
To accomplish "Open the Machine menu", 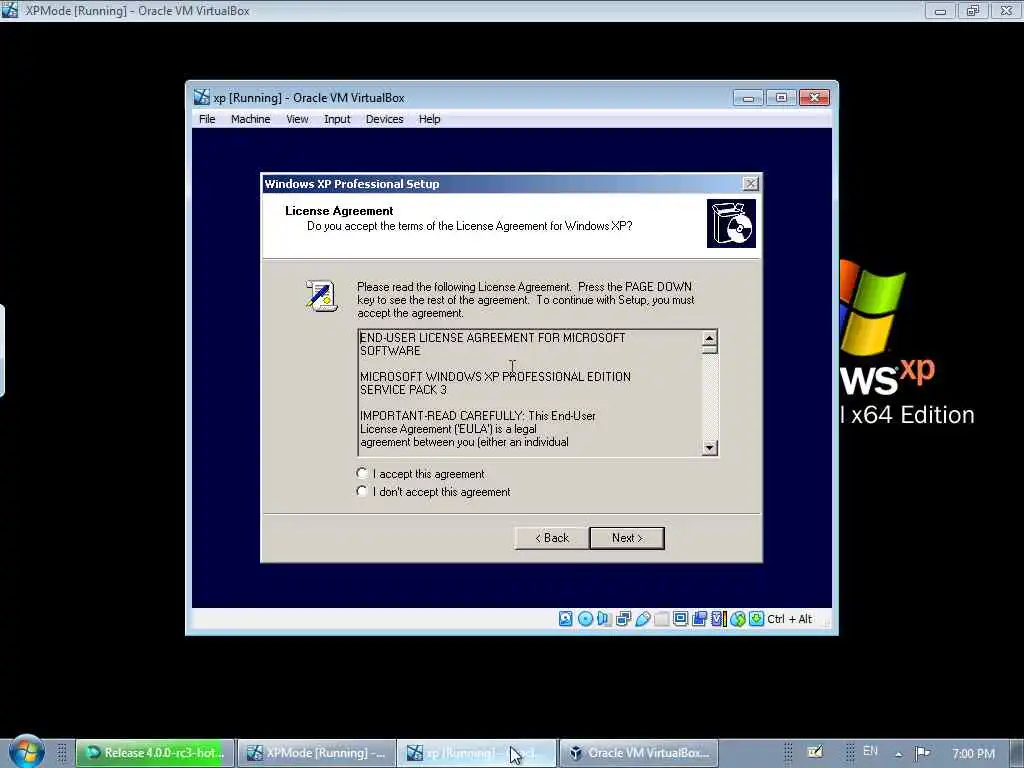I will tap(250, 119).
